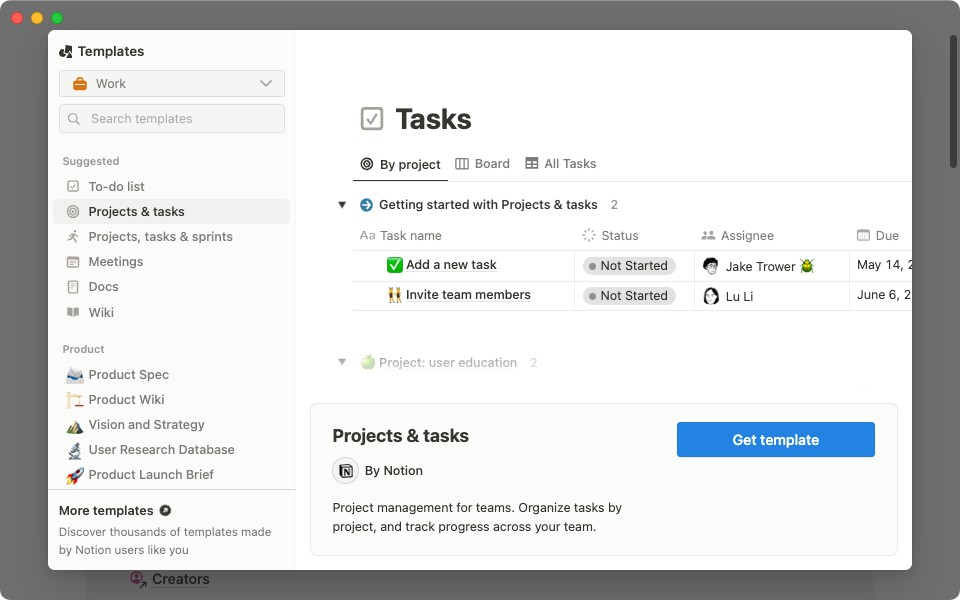The width and height of the screenshot is (960, 600).
Task: Open More templates link
Action: click(x=105, y=510)
